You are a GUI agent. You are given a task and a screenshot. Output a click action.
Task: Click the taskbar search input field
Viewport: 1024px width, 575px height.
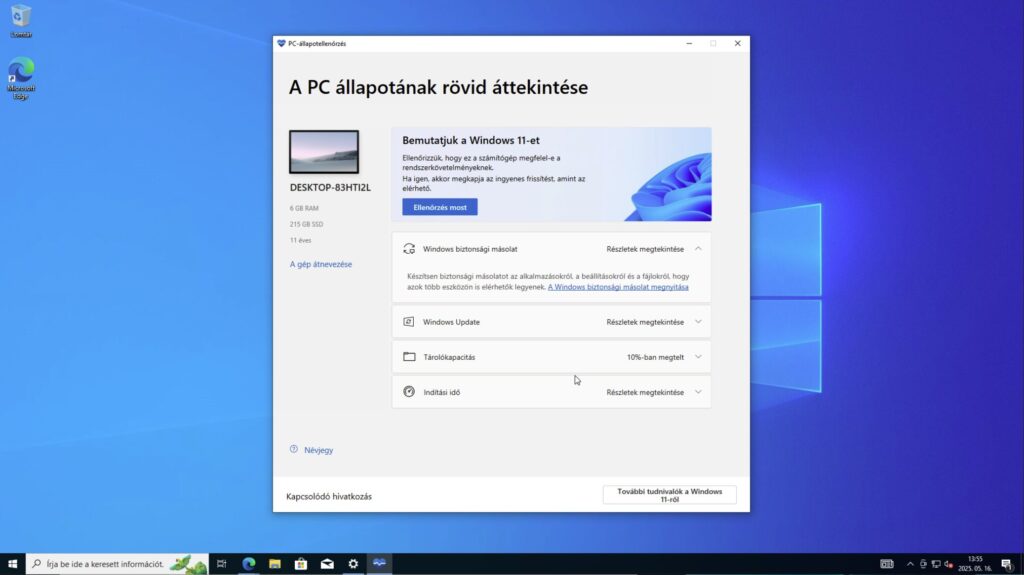pos(118,564)
